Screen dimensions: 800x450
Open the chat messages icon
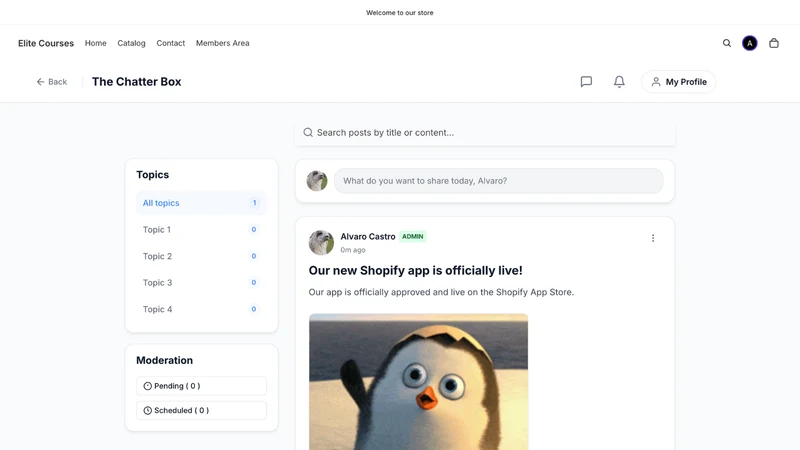click(586, 82)
